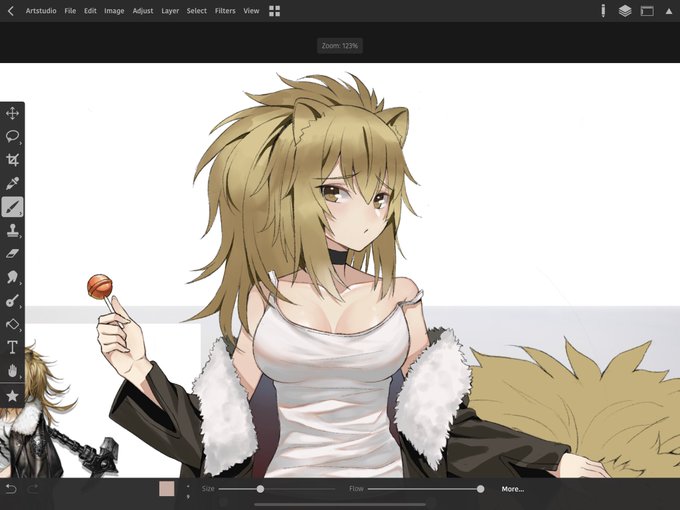Click the color swap stepper arrows
680x510 pixels.
click(188, 490)
